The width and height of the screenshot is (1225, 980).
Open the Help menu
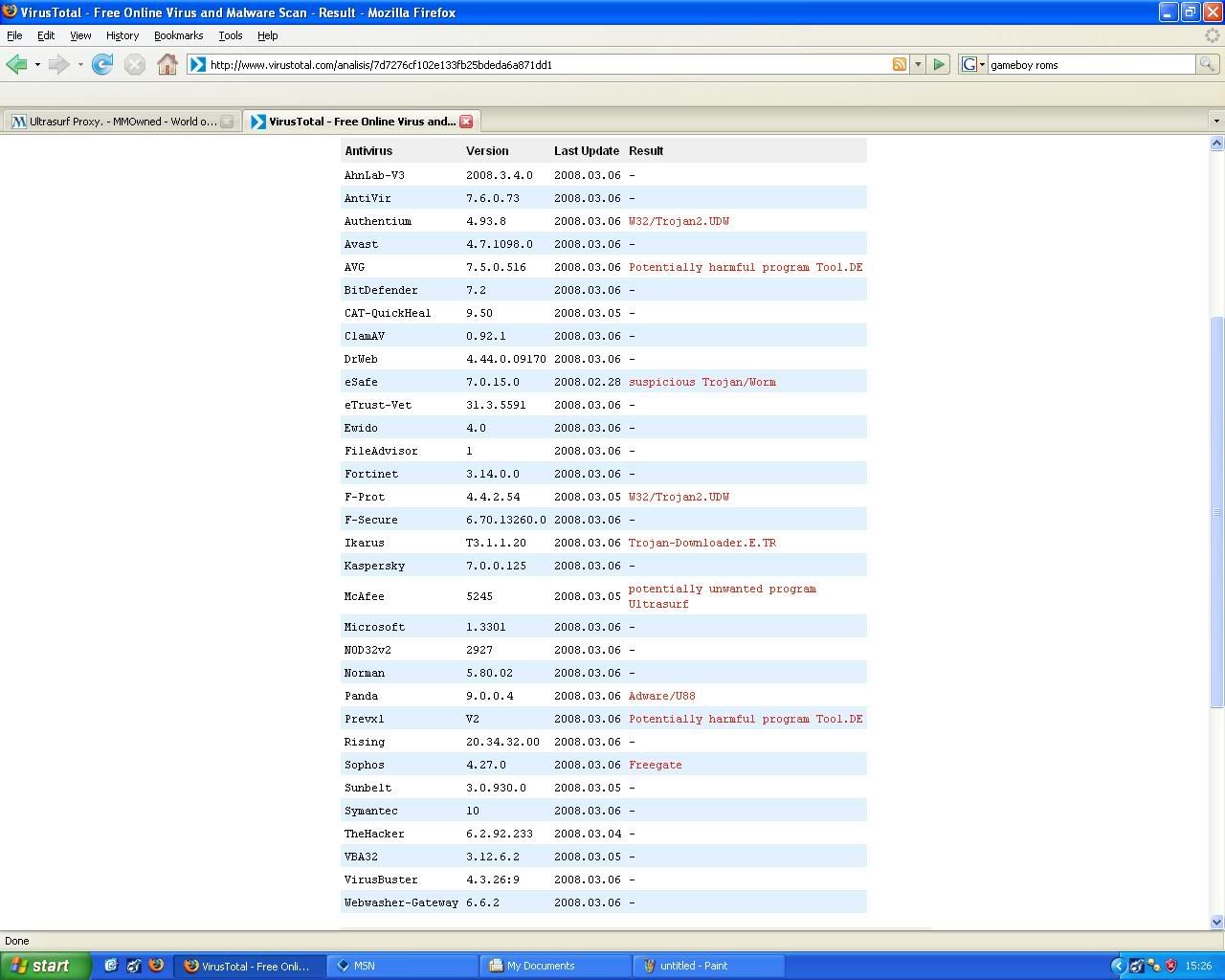[268, 35]
